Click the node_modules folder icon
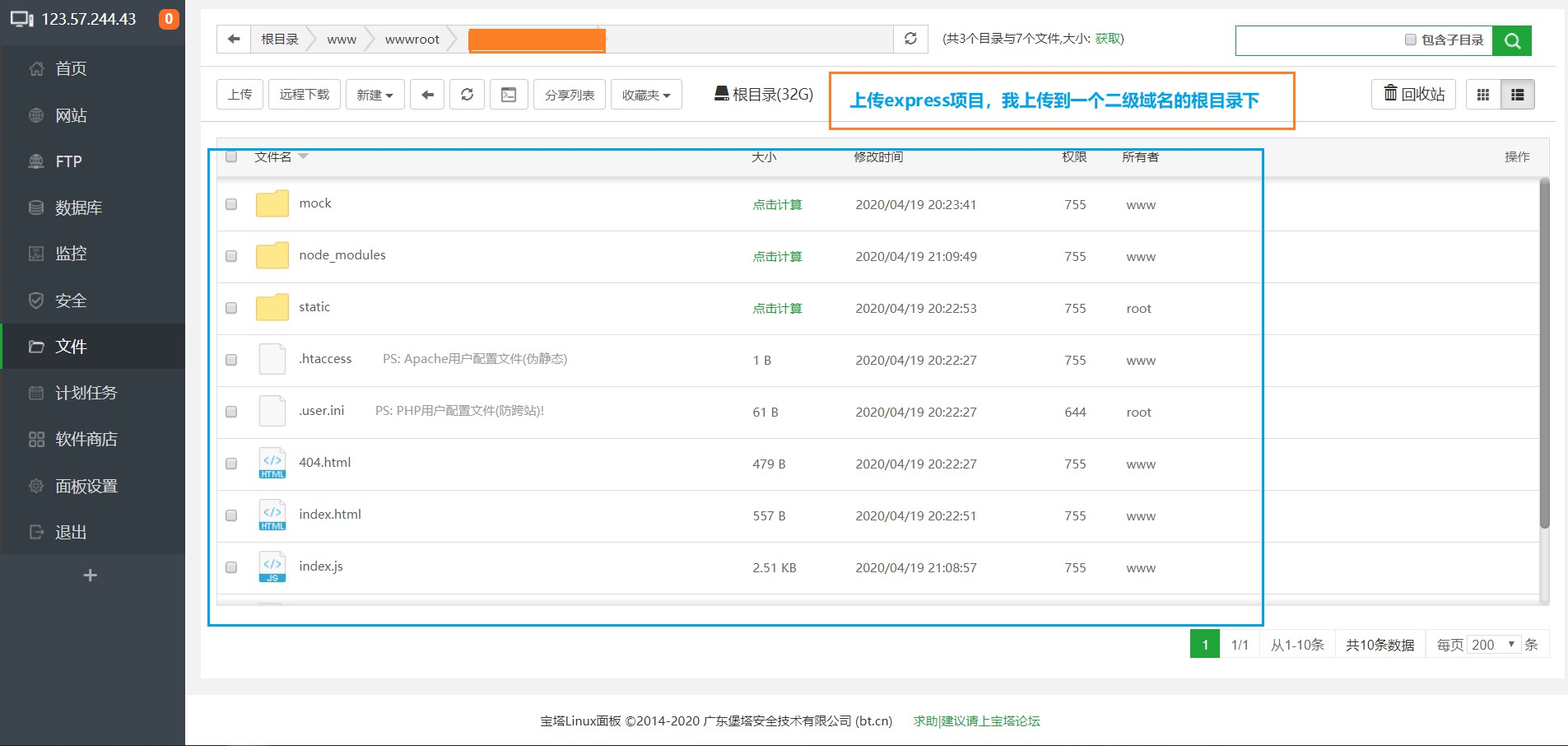This screenshot has height=746, width=1568. click(x=272, y=255)
